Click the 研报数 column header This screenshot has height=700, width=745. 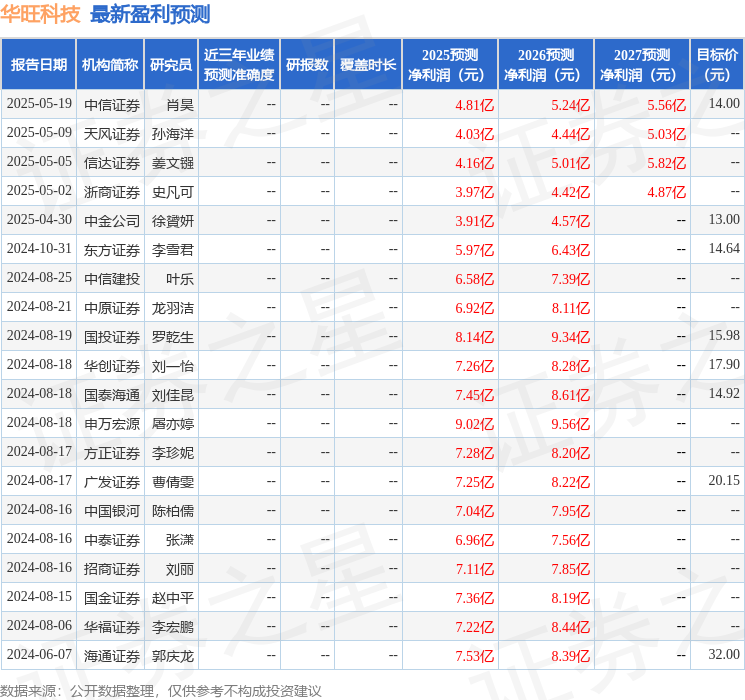[x=306, y=64]
